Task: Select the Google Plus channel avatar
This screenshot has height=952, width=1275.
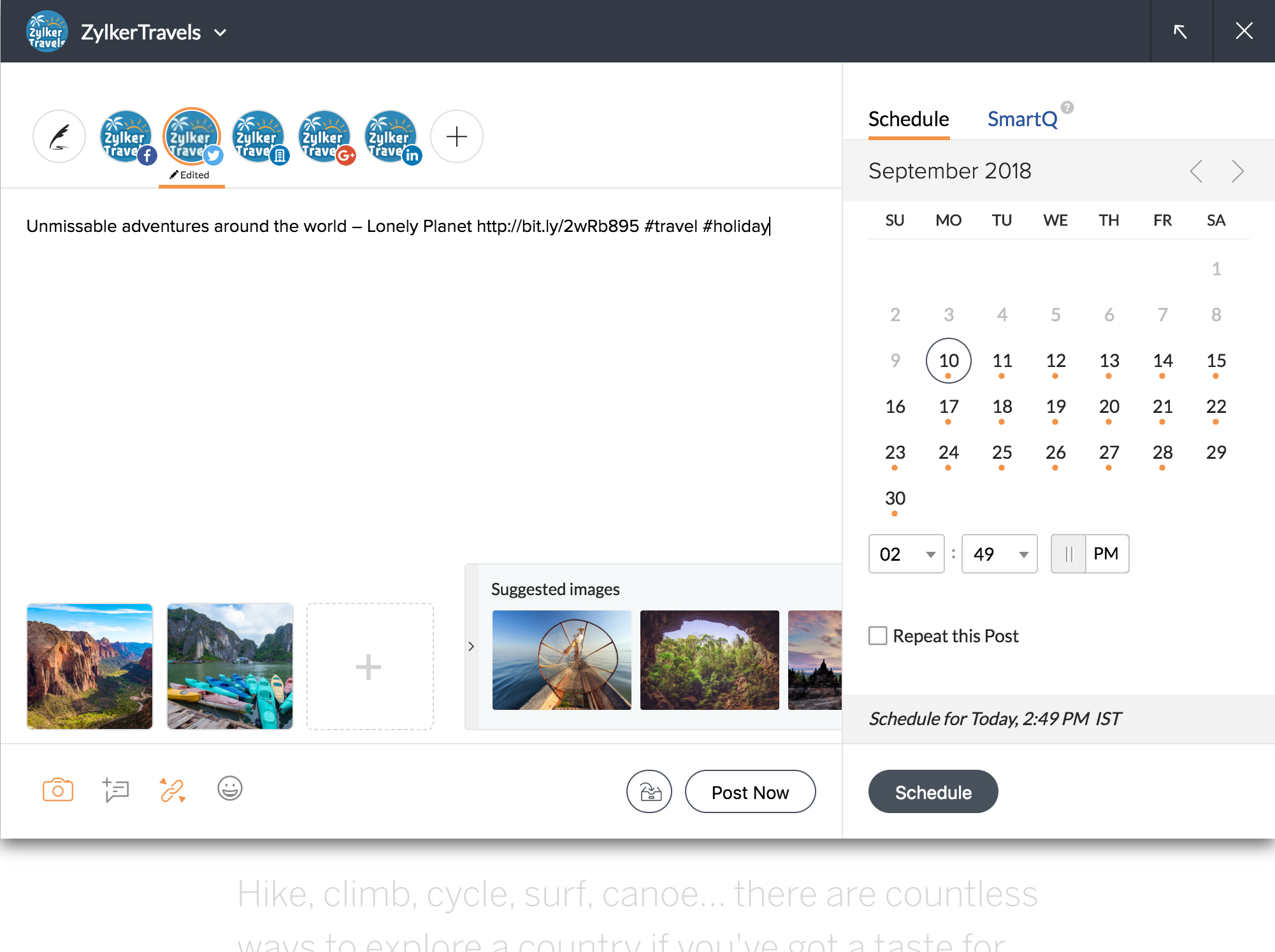Action: pyautogui.click(x=325, y=136)
